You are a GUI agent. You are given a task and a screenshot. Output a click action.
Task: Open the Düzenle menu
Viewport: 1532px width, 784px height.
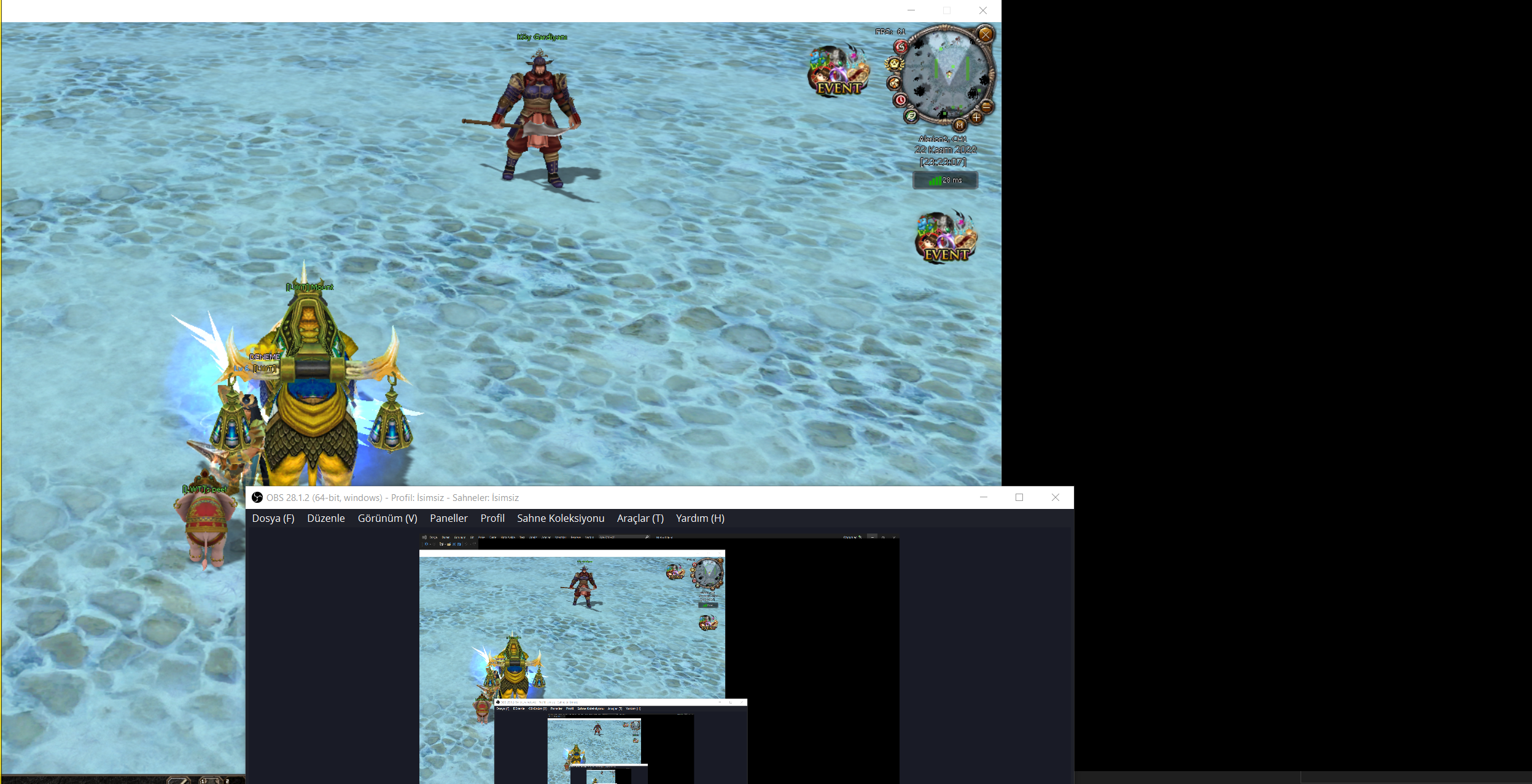[326, 518]
